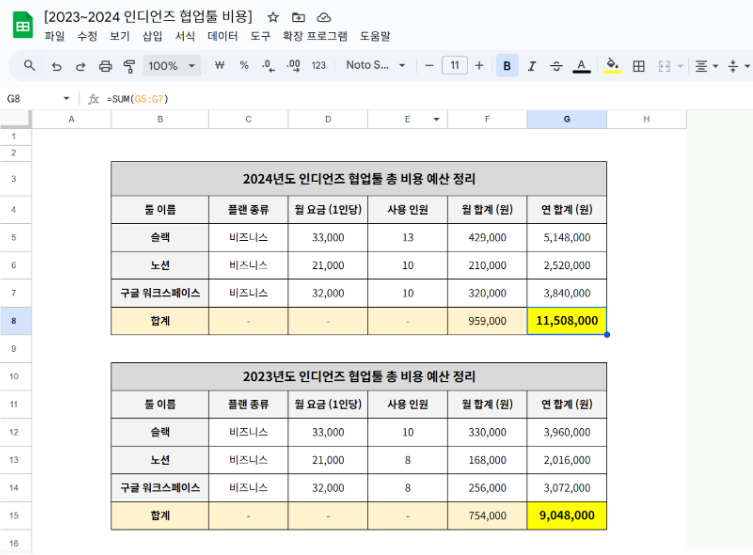This screenshot has width=753, height=555.
Task: Select row 8 header
Action: click(14, 321)
